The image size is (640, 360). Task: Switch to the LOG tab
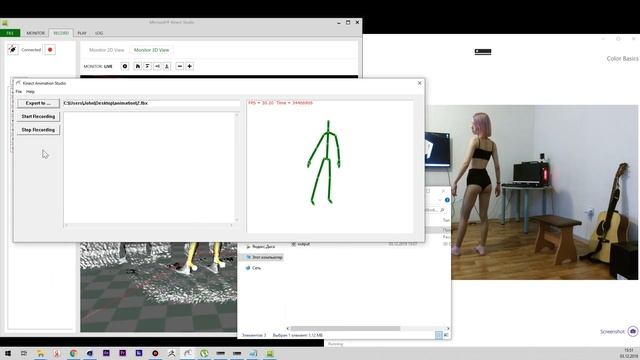coord(99,33)
